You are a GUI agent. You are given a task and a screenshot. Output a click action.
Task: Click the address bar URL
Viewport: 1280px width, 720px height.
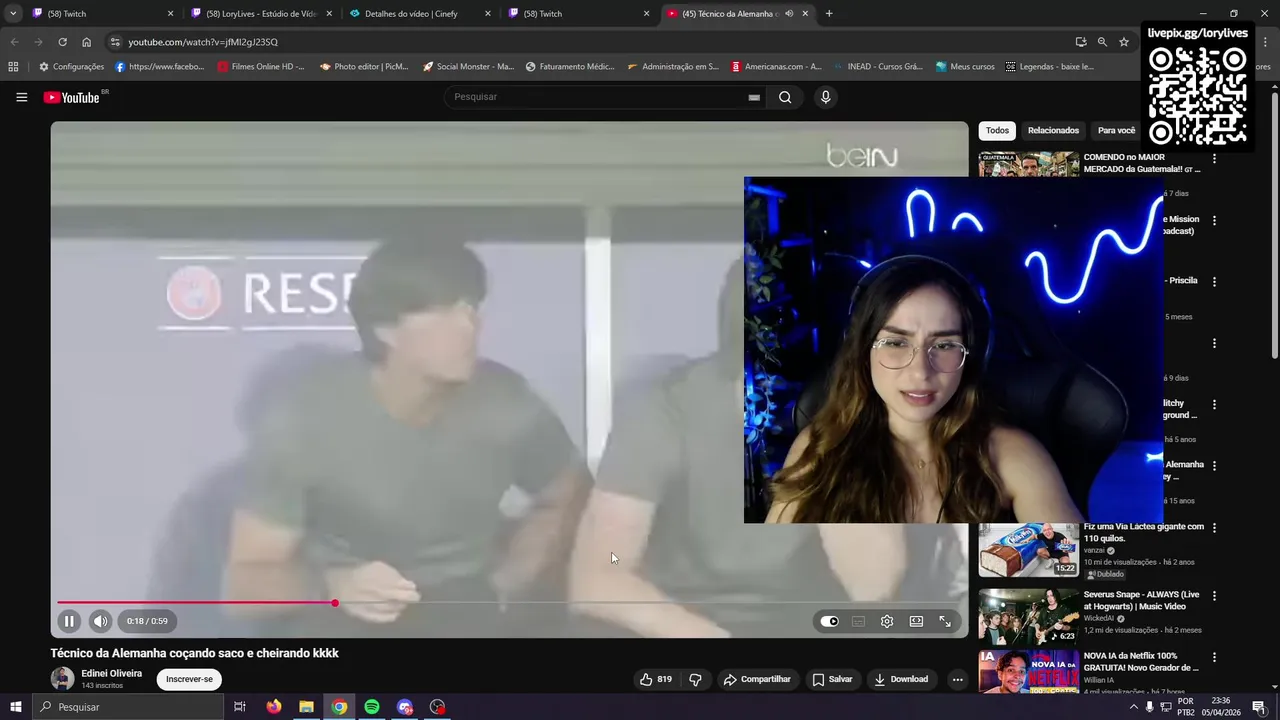(203, 42)
